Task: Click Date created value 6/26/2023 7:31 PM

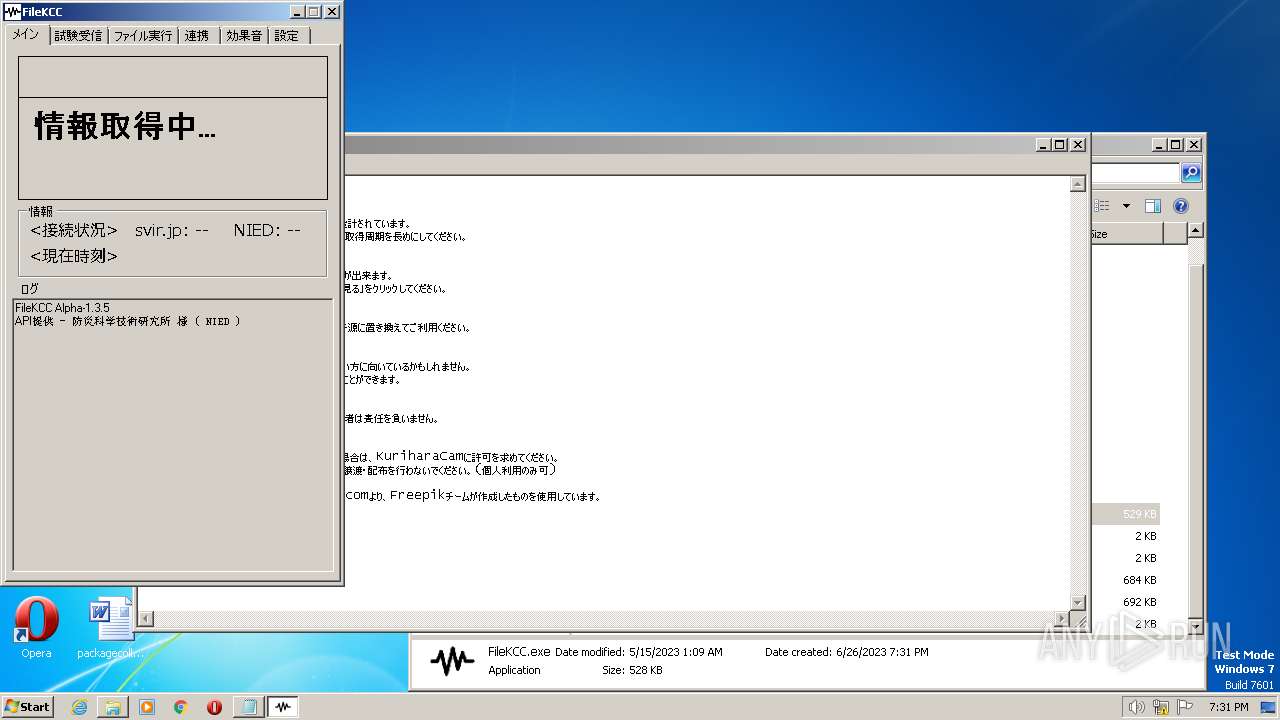Action: pos(881,652)
